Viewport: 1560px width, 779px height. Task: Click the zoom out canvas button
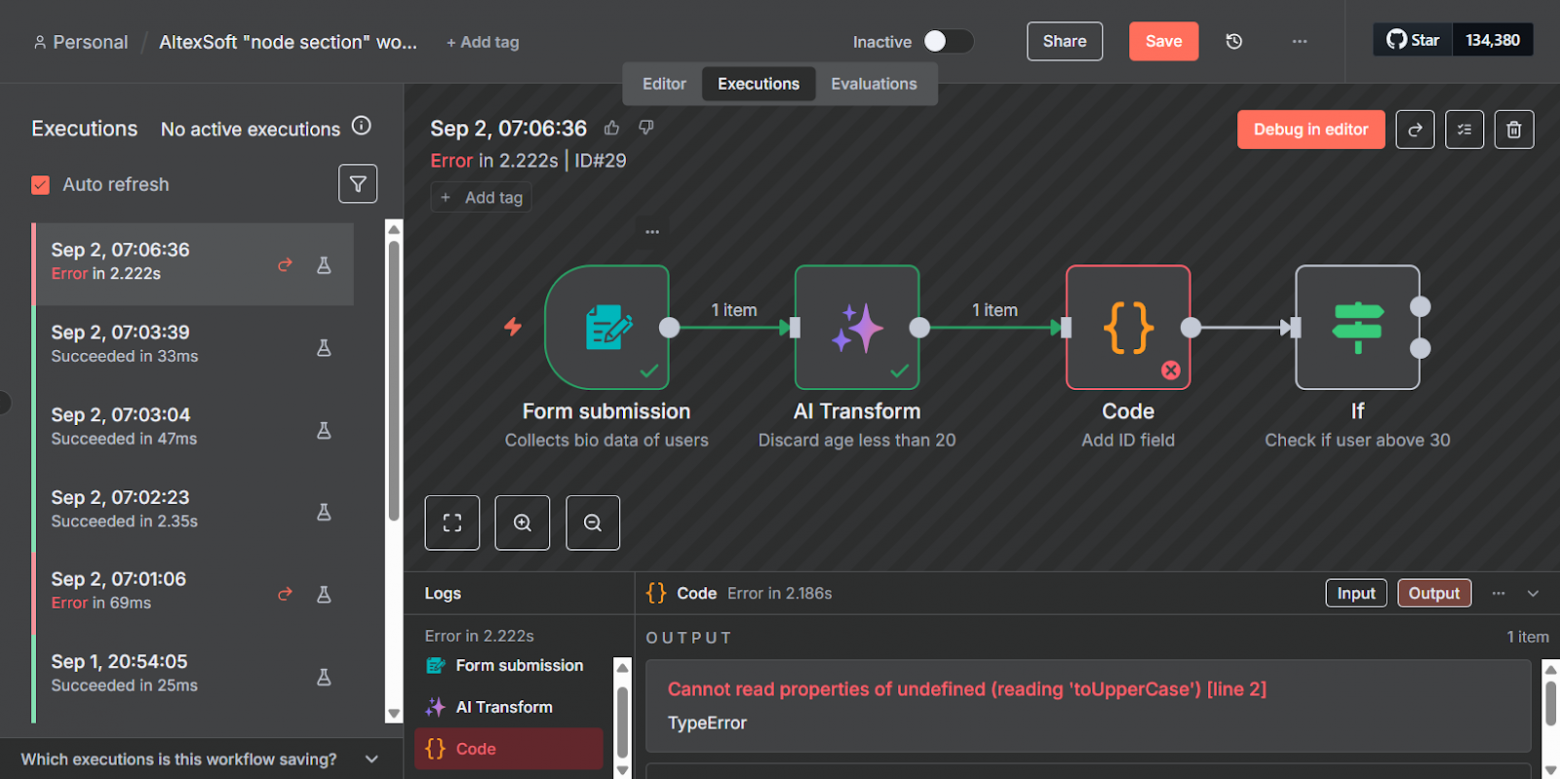[592, 523]
